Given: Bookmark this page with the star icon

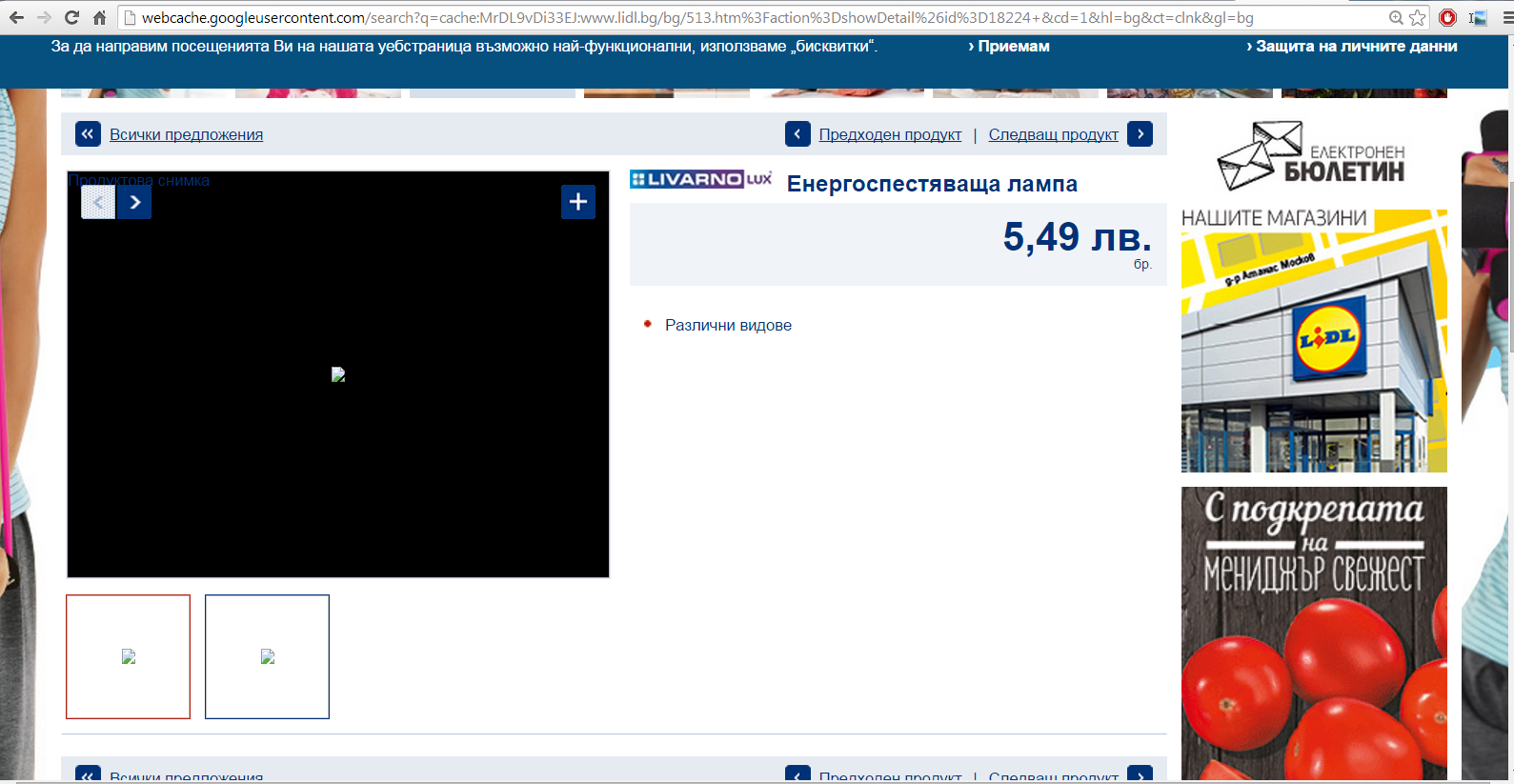Looking at the screenshot, I should click(x=1418, y=17).
